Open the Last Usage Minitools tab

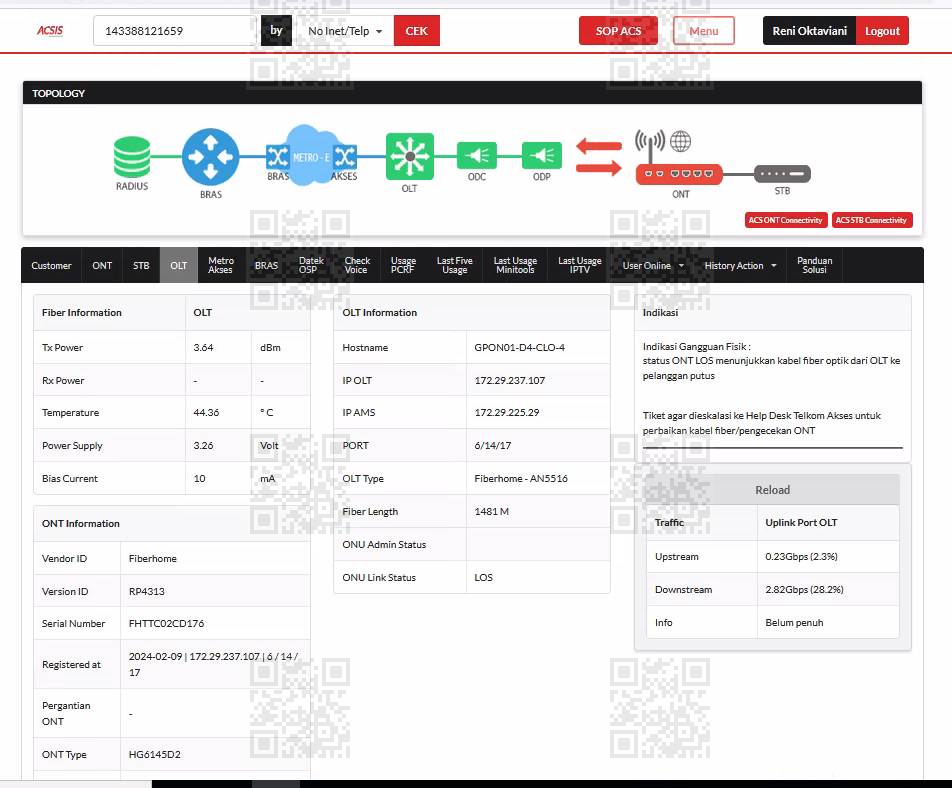click(x=515, y=265)
